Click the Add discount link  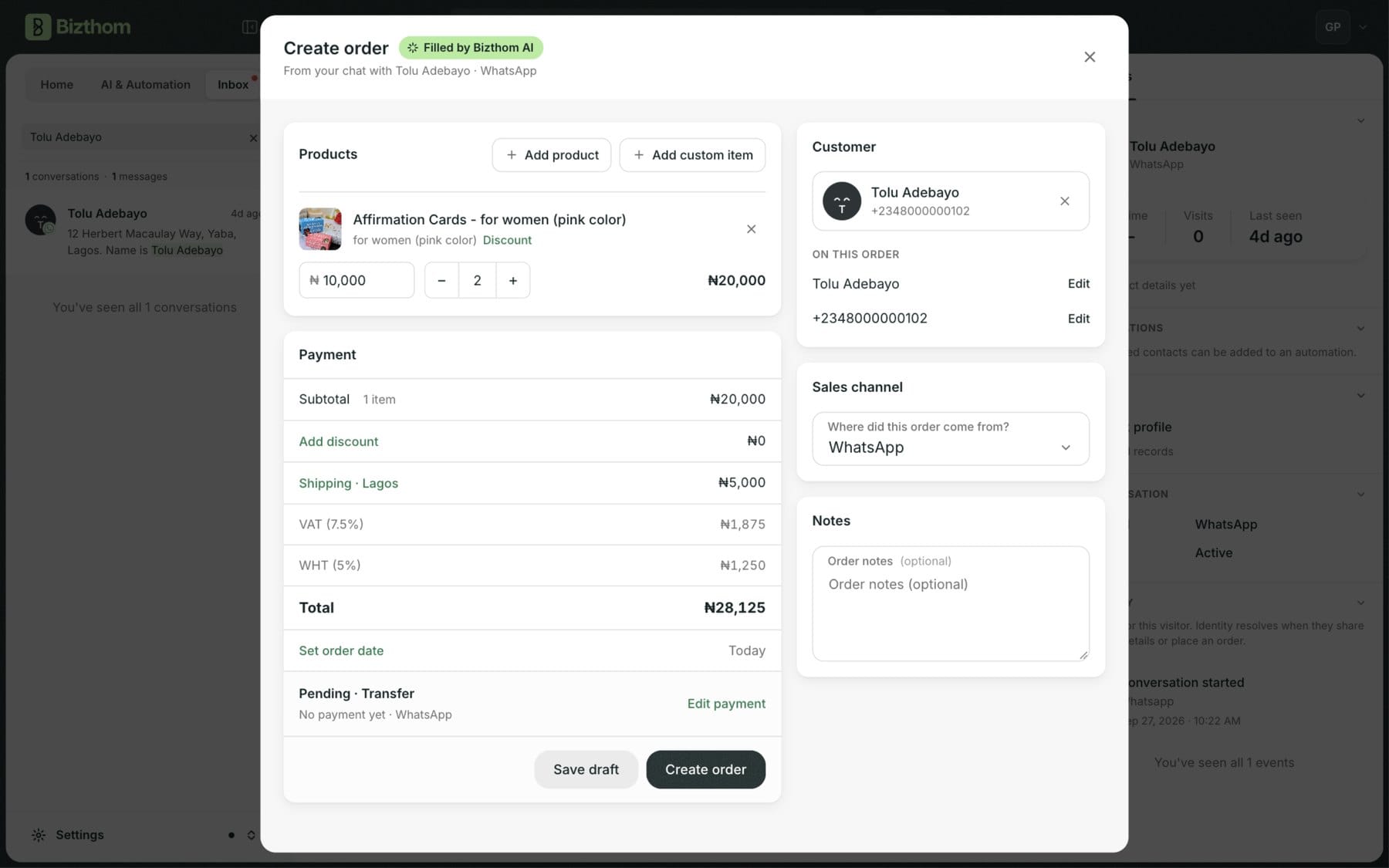pos(339,441)
